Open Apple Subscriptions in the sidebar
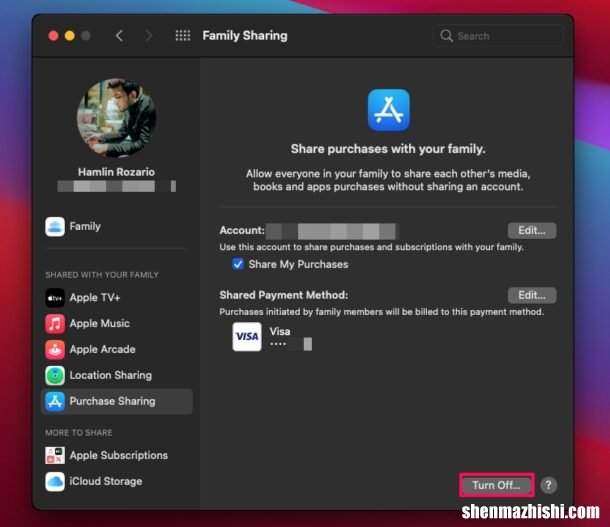The image size is (610, 527). pos(116,455)
